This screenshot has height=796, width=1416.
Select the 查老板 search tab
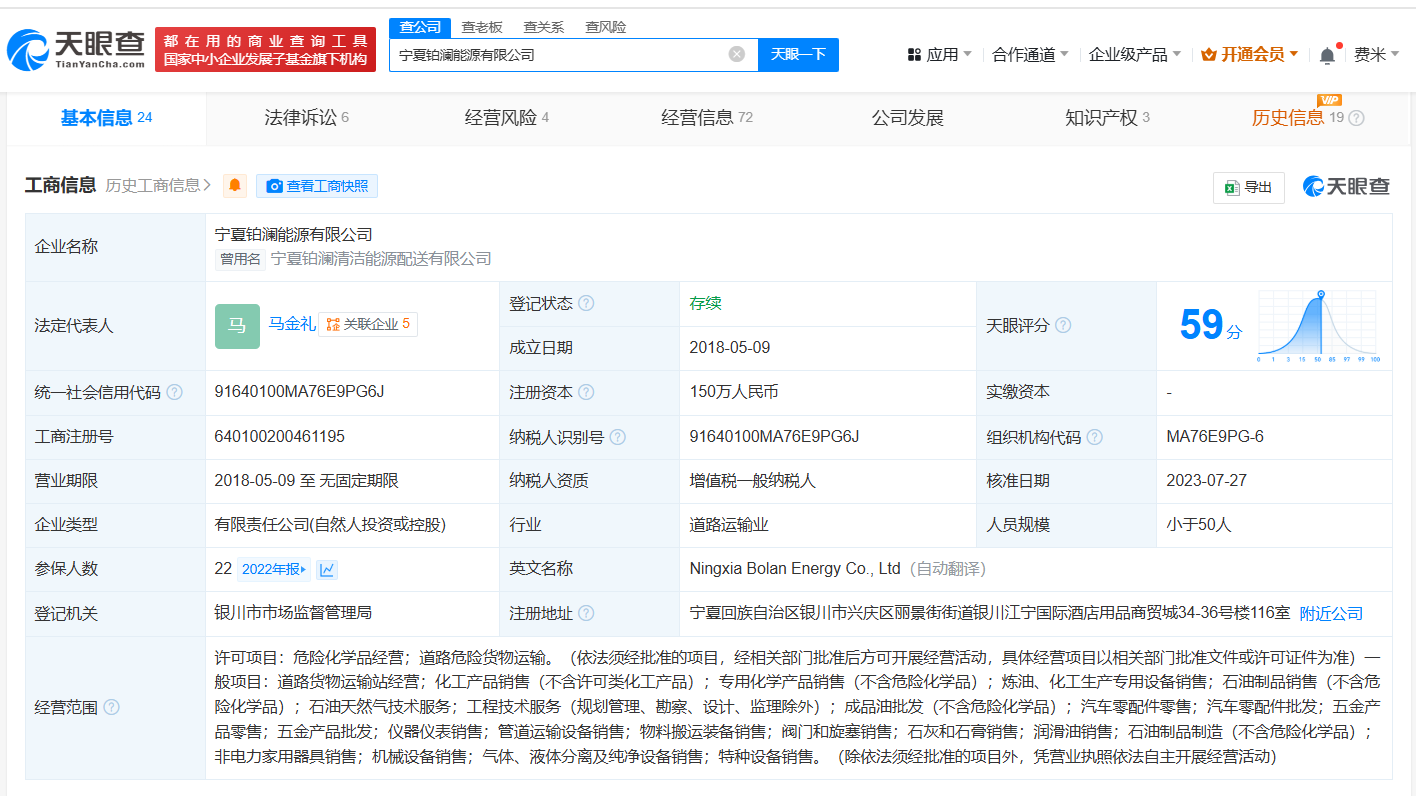pos(482,27)
